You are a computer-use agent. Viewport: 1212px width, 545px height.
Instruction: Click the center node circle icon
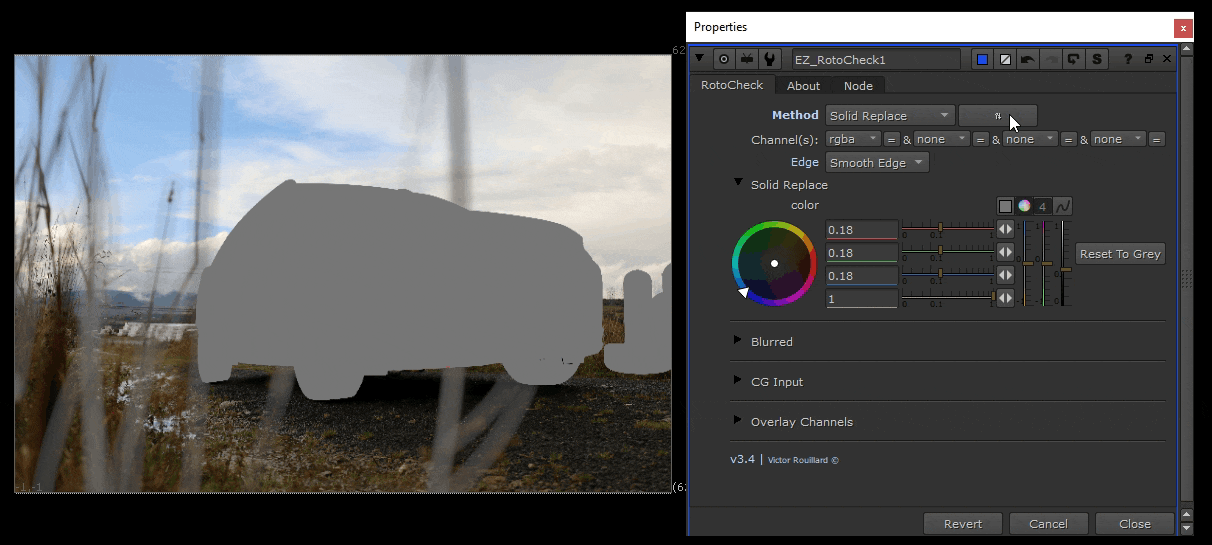pyautogui.click(x=722, y=60)
